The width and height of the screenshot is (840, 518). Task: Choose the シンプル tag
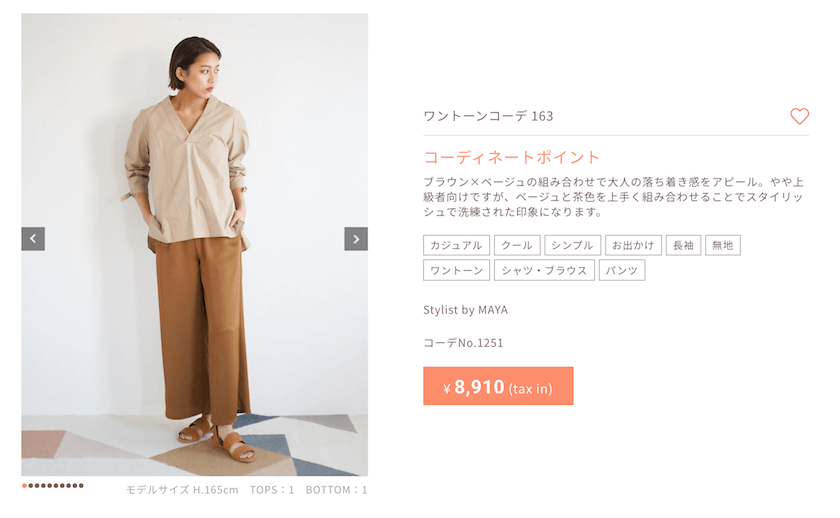[x=572, y=245]
